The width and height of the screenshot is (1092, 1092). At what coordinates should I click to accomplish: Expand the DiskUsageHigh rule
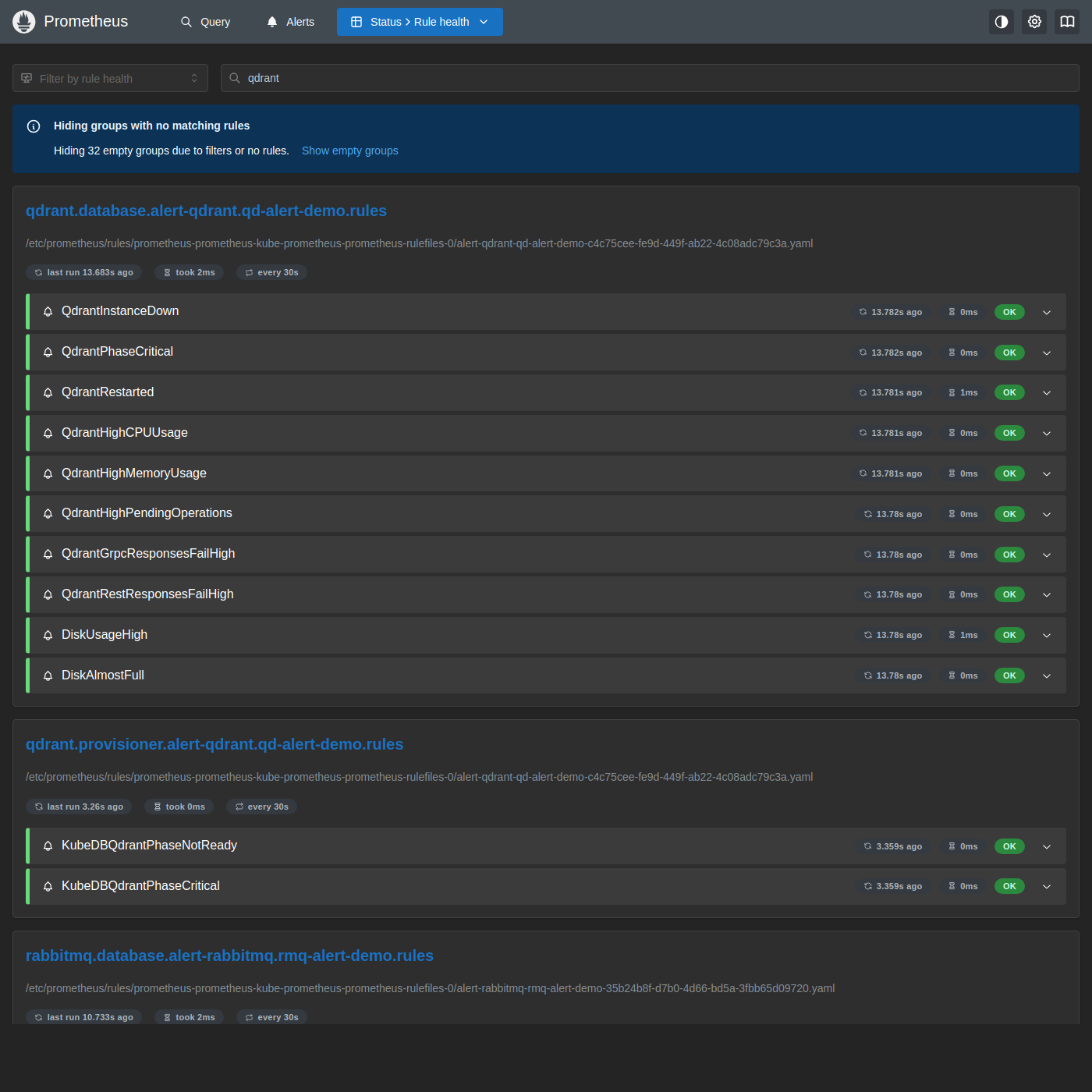(1047, 635)
